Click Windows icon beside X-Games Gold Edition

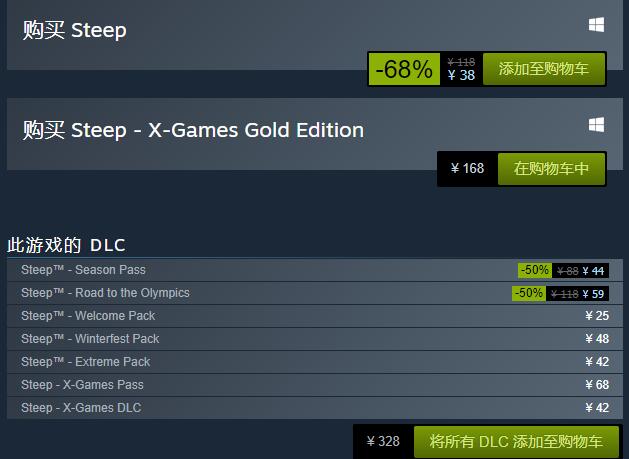click(x=596, y=125)
